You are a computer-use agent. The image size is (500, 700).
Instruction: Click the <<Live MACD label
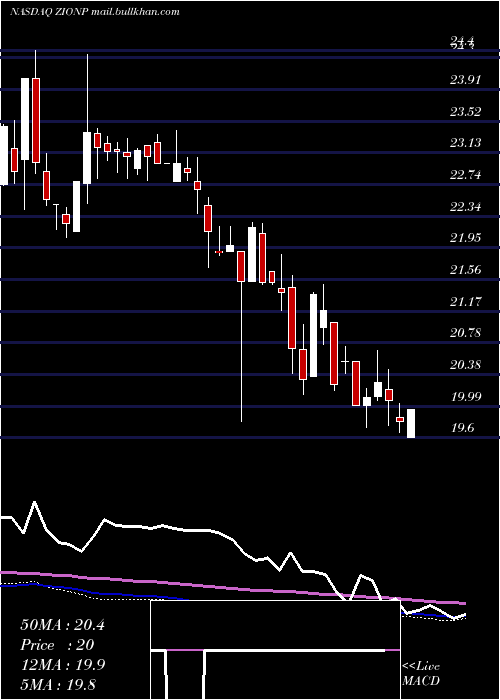pyautogui.click(x=421, y=673)
